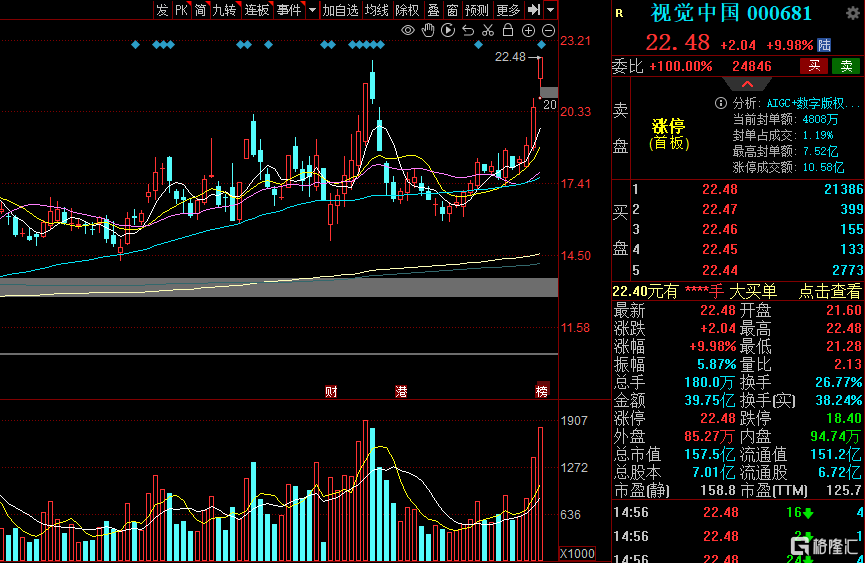Image resolution: width=865 pixels, height=563 pixels.
Task: Click the 换手 26.77% value
Action: click(x=839, y=382)
